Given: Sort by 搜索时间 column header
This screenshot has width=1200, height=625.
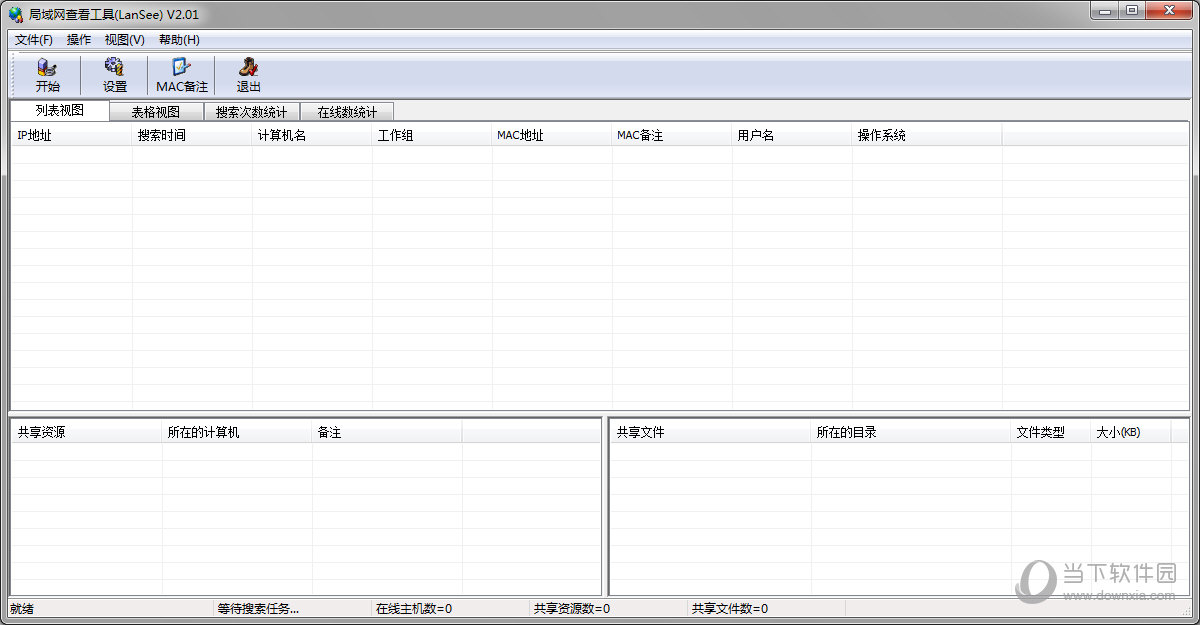Looking at the screenshot, I should tap(192, 135).
